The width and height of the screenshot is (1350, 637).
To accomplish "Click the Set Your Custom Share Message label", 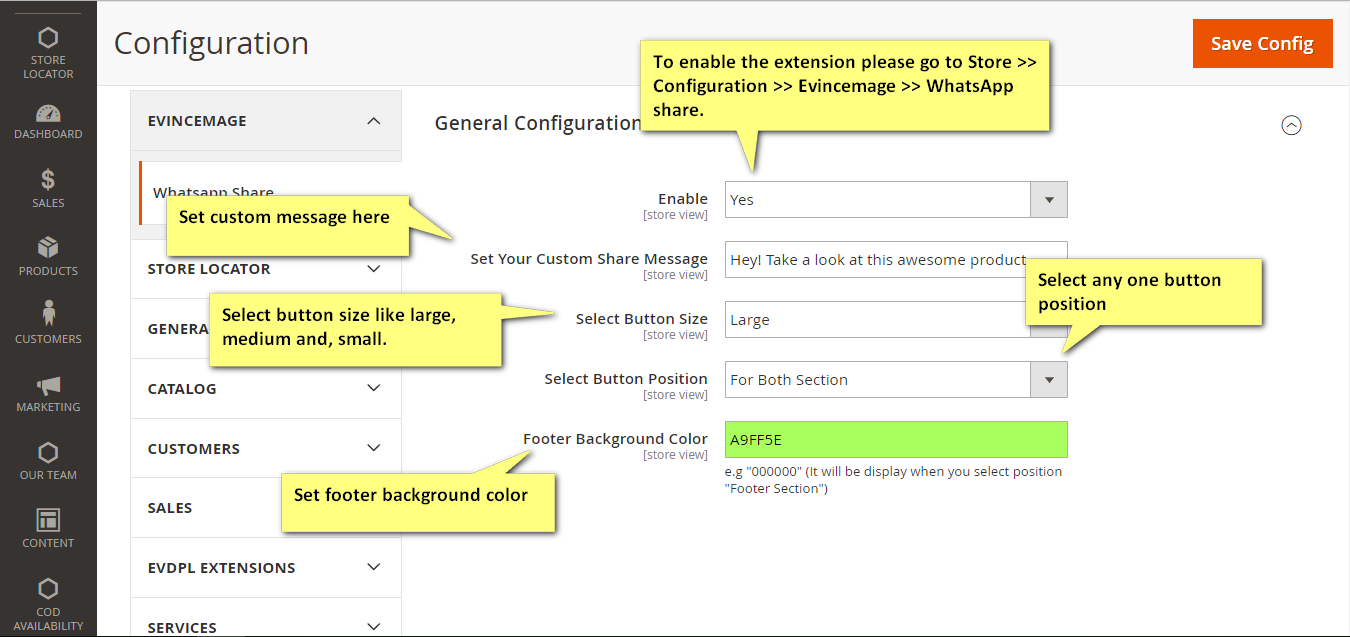I will tap(589, 259).
